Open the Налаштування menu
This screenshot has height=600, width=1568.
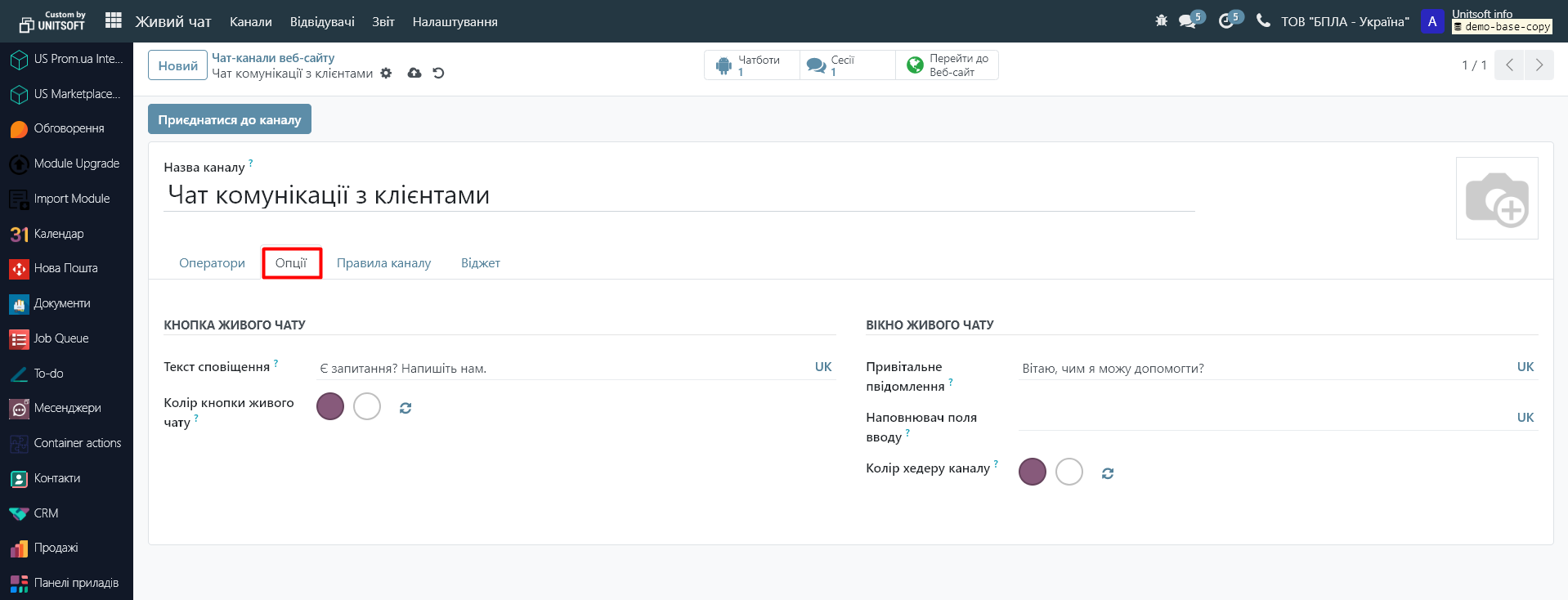tap(455, 22)
